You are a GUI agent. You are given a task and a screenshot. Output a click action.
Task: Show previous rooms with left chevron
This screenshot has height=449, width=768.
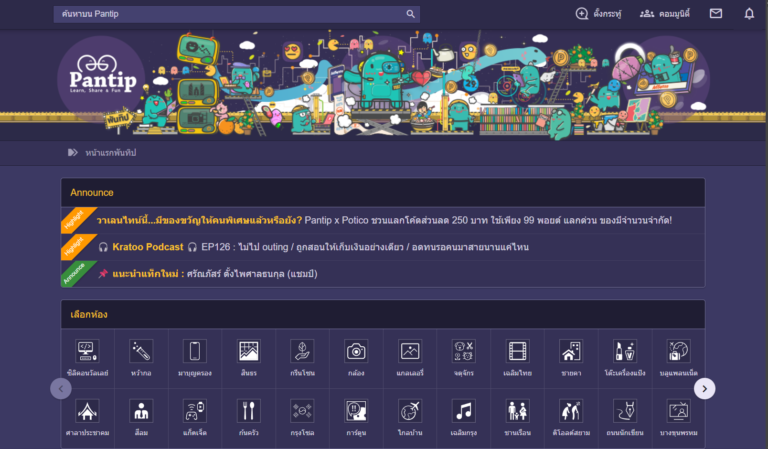(x=61, y=389)
